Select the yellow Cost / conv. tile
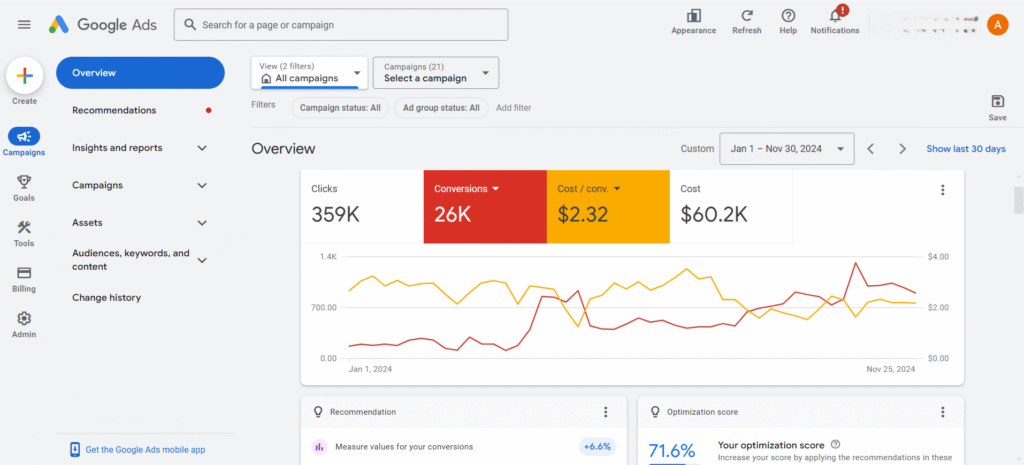This screenshot has height=465, width=1024. coord(608,206)
